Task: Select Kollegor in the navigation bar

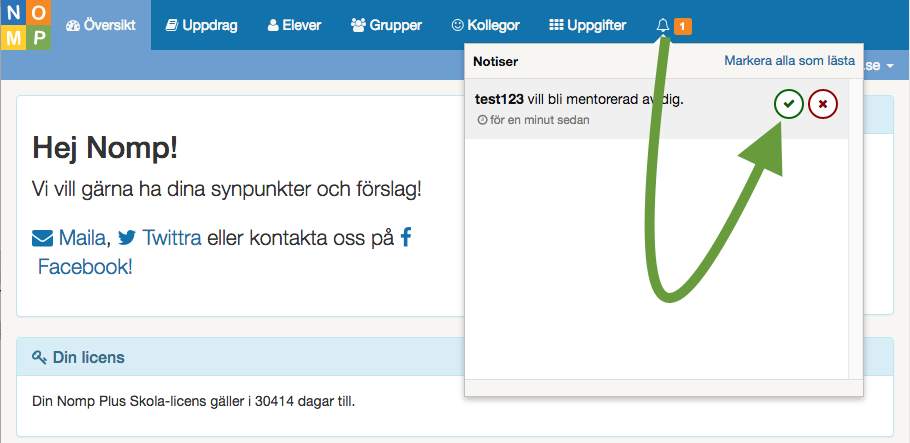Action: [486, 25]
